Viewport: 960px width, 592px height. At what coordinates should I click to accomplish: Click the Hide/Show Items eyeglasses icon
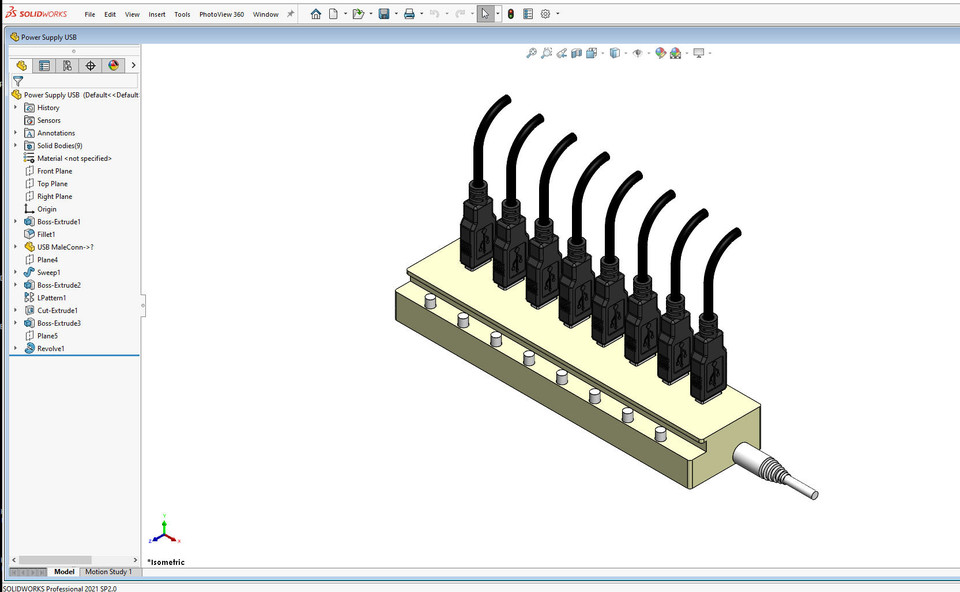coord(638,53)
